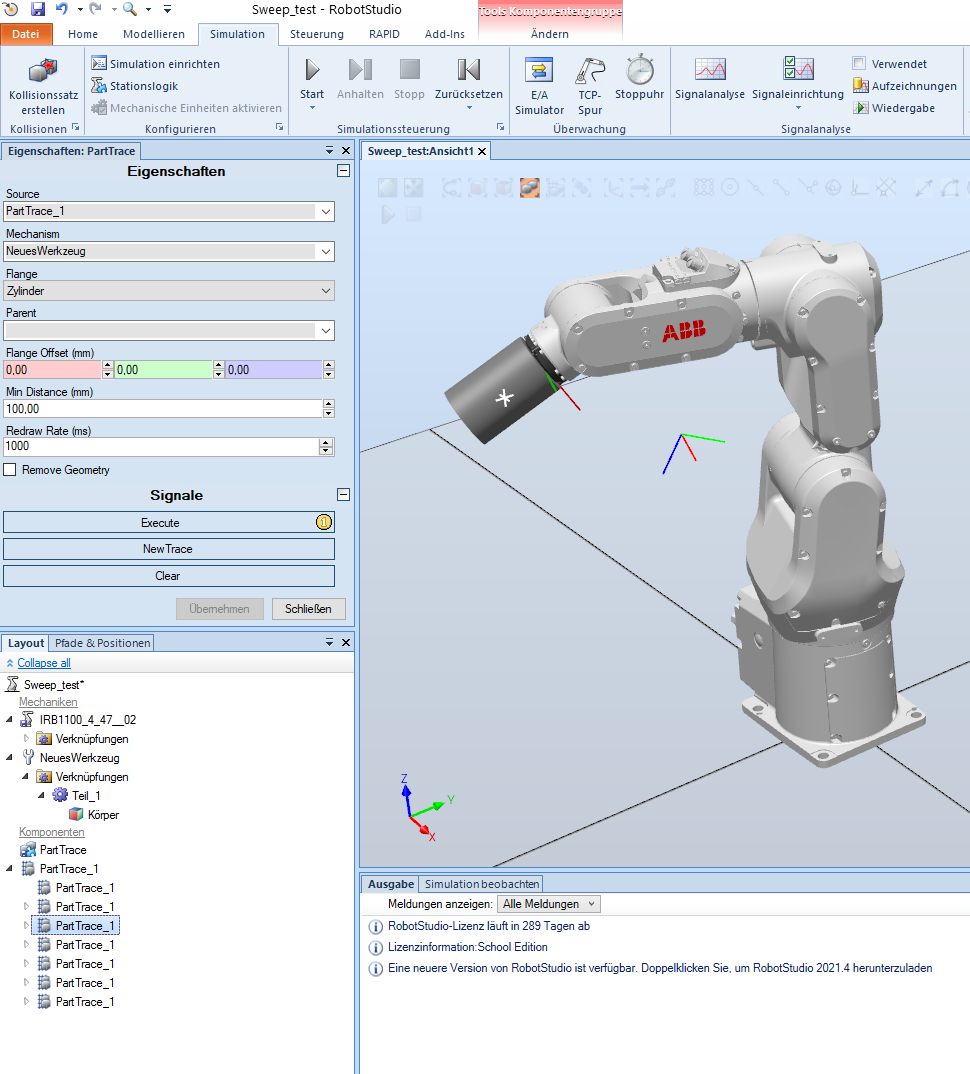The height and width of the screenshot is (1074, 970).
Task: Switch to the Add-Ins ribbon tab
Action: 445,34
